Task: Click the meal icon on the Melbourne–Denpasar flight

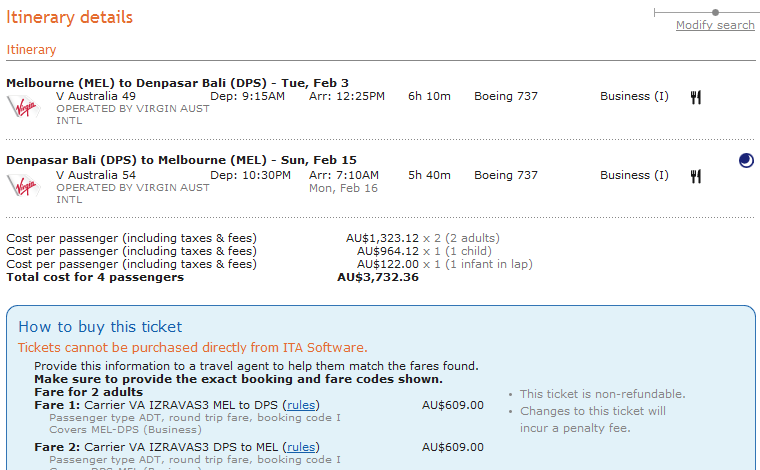Action: 696,97
